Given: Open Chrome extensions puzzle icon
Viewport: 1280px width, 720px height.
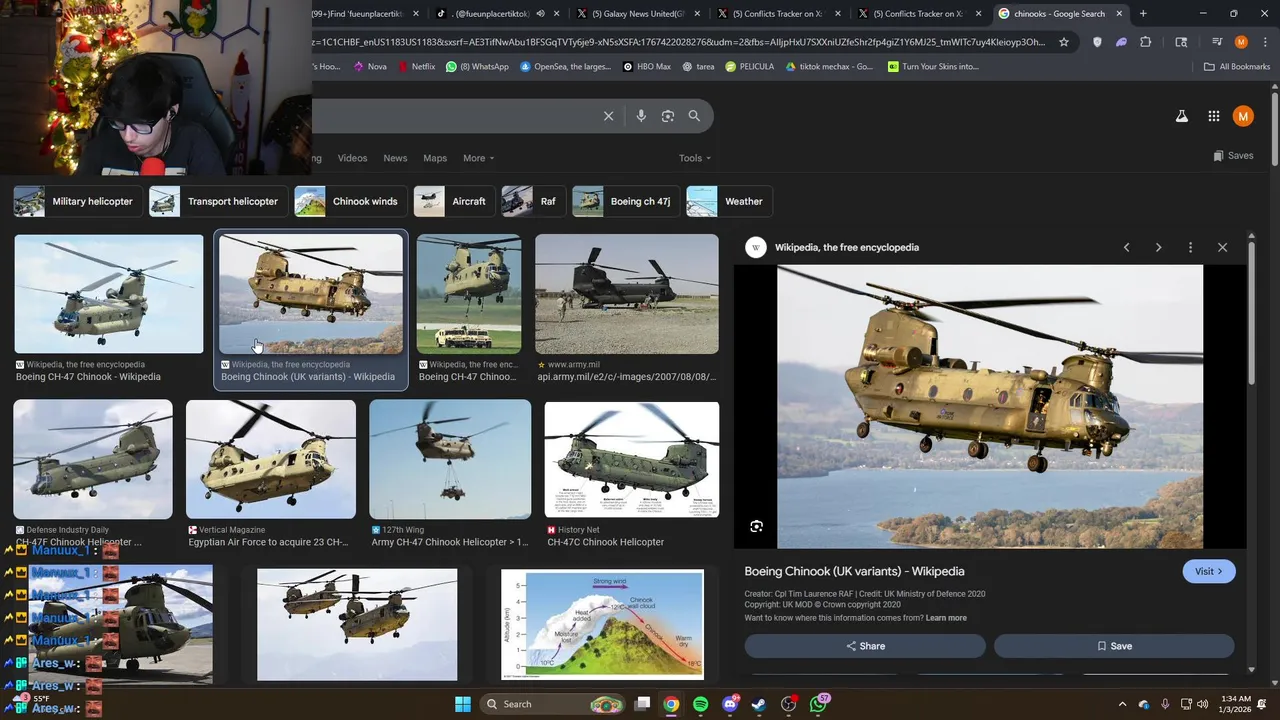Looking at the screenshot, I should tap(1146, 42).
